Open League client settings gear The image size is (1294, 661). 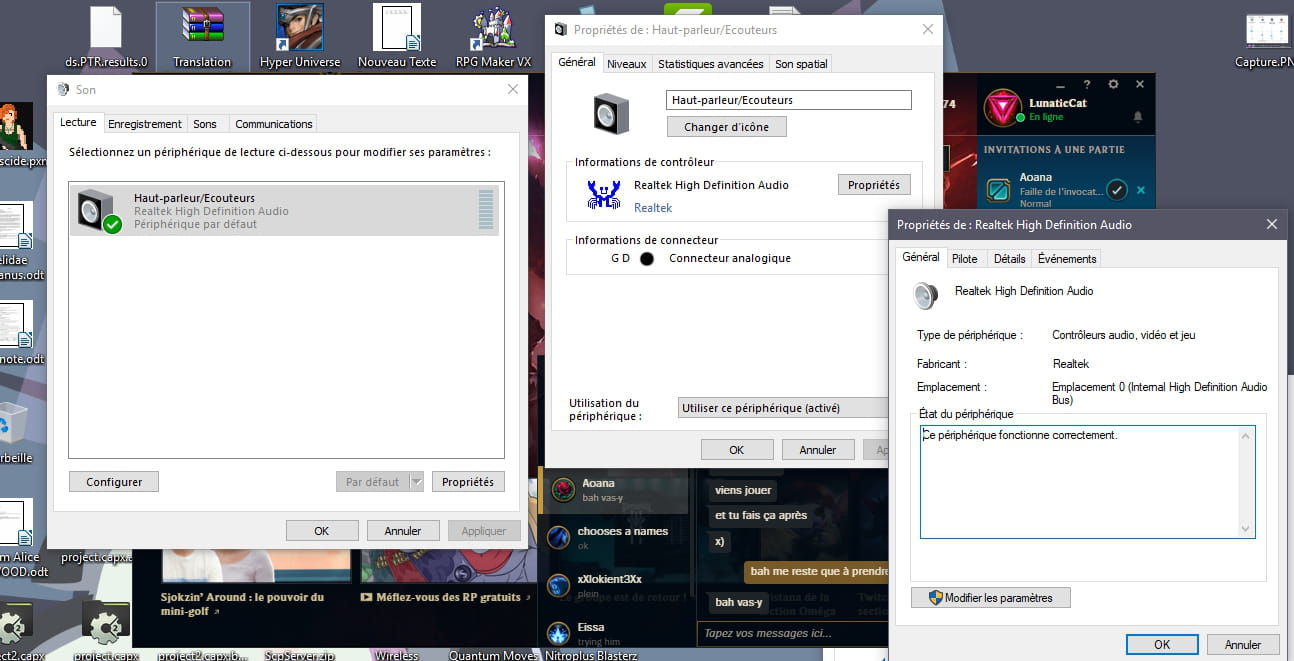[x=1113, y=85]
